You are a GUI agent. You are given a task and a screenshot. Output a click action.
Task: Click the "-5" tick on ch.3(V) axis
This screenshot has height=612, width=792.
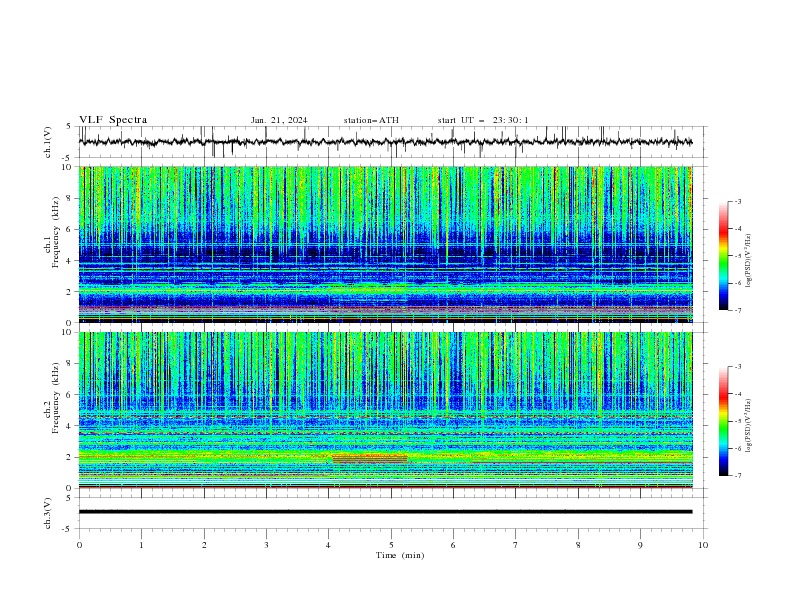click(x=66, y=529)
